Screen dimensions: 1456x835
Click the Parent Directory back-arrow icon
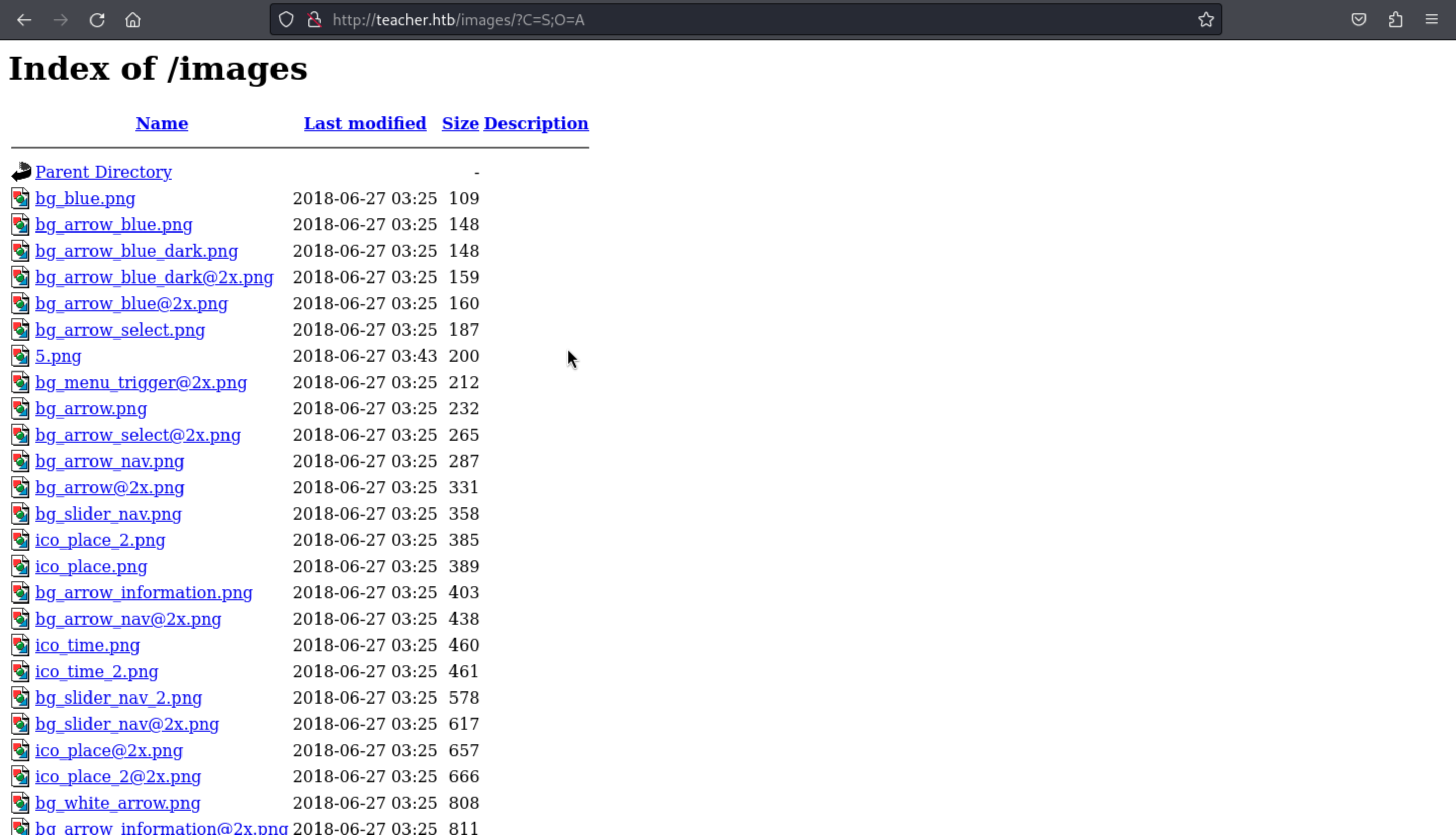21,172
